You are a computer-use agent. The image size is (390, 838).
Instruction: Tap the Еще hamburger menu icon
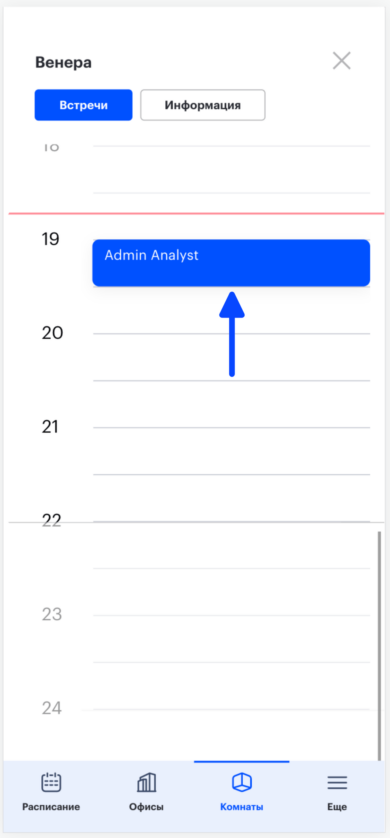pyautogui.click(x=337, y=783)
